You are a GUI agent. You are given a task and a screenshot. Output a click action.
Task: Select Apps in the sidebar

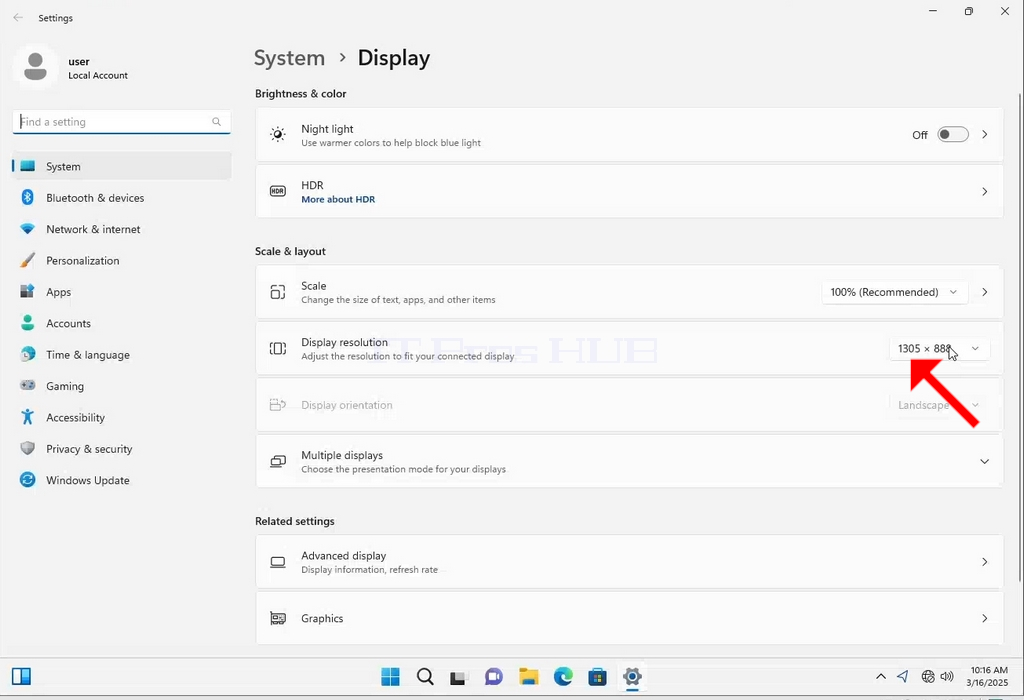(121, 292)
